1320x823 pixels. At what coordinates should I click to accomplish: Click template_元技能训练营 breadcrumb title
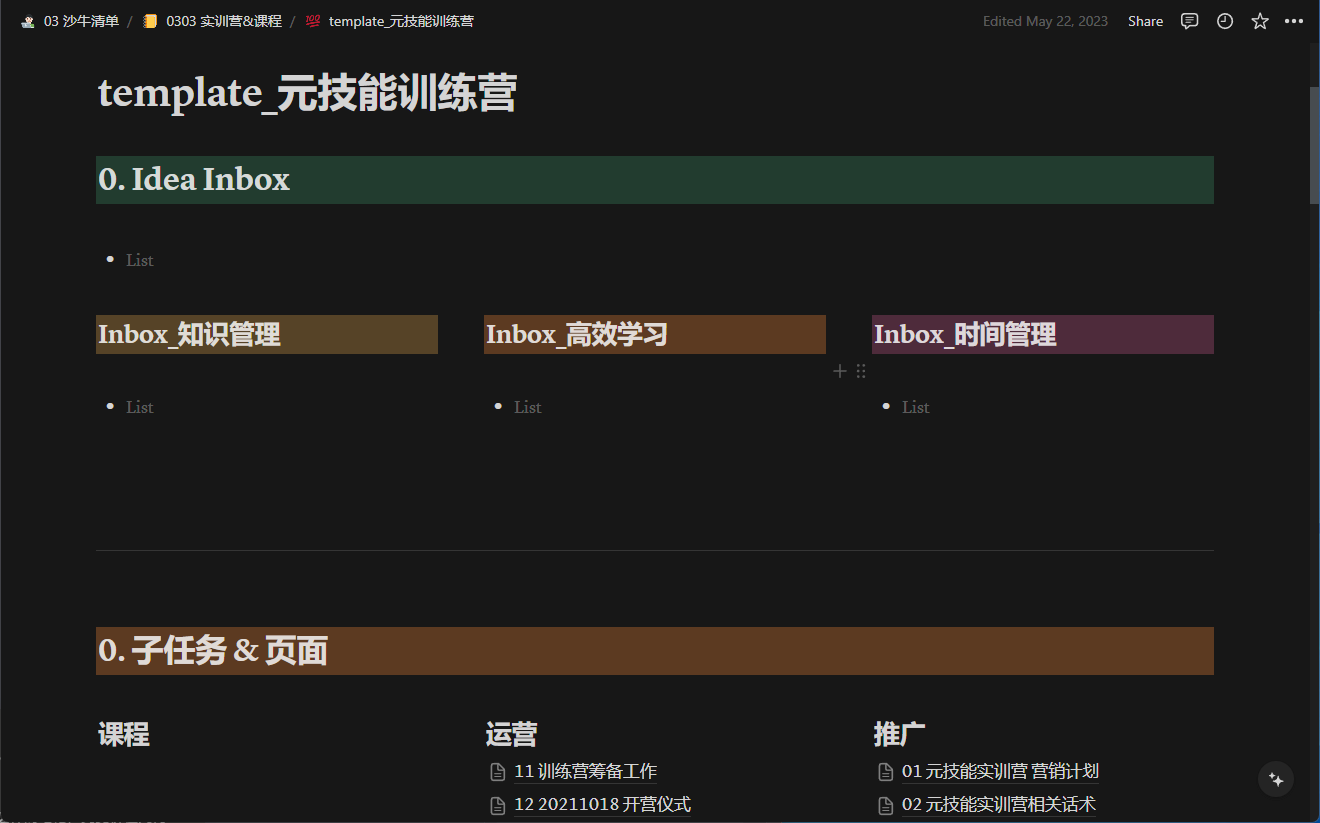(401, 21)
